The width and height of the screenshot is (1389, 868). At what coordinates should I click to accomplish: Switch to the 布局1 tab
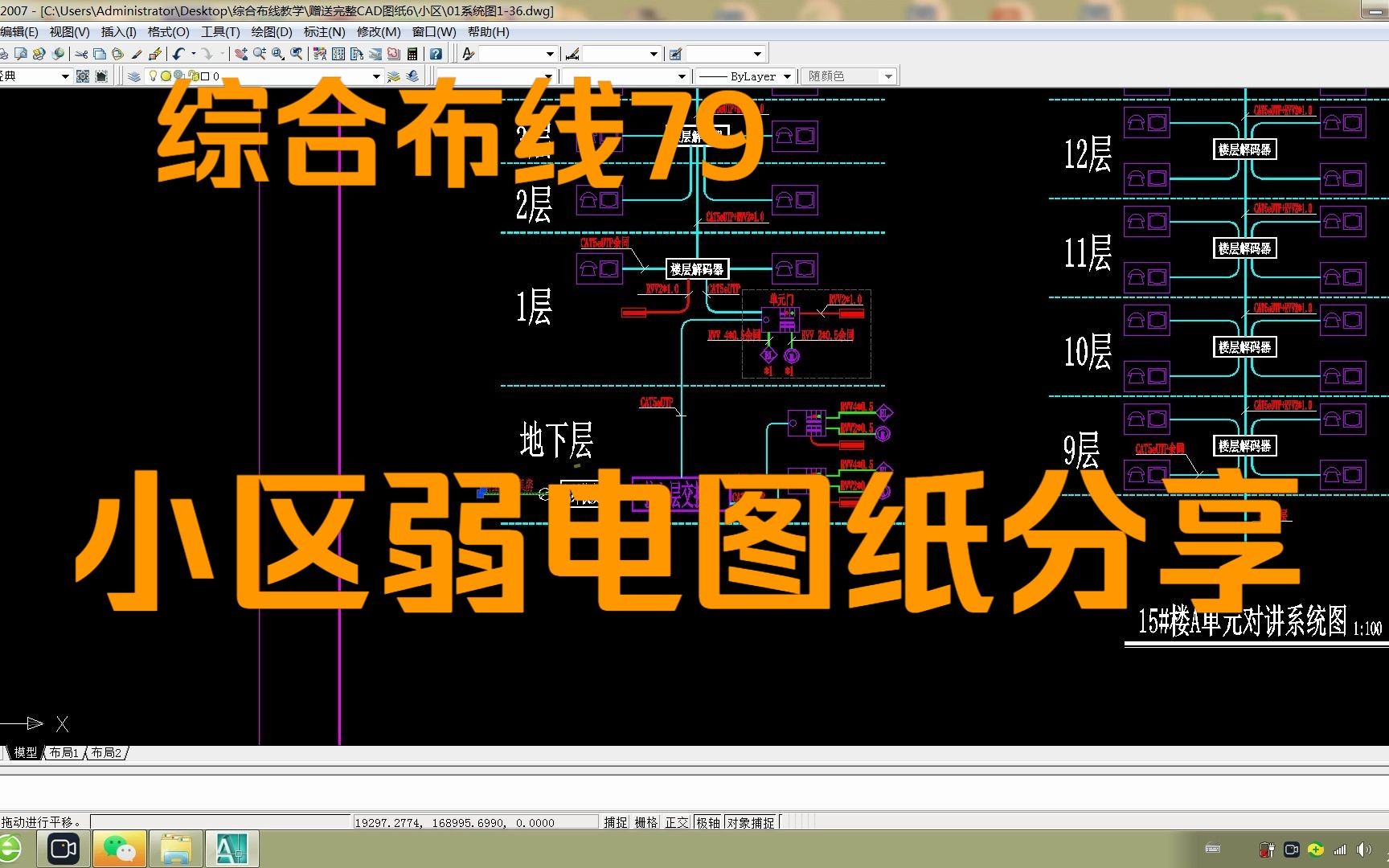click(x=64, y=753)
